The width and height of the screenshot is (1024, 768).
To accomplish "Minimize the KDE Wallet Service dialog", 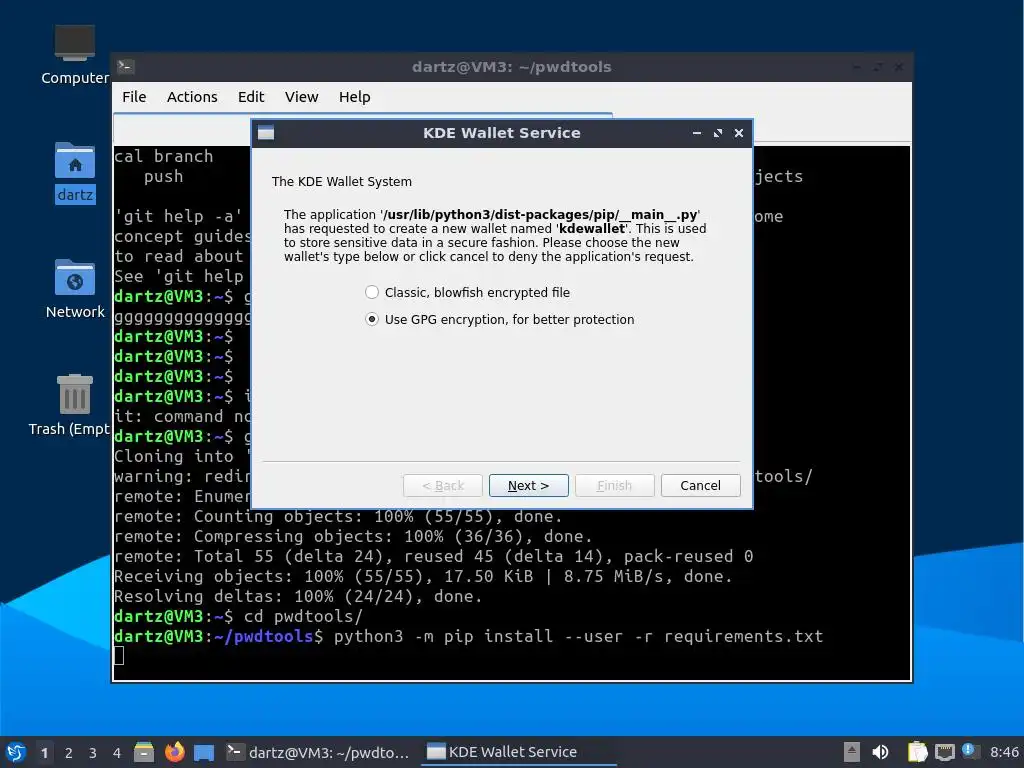I will pyautogui.click(x=697, y=133).
